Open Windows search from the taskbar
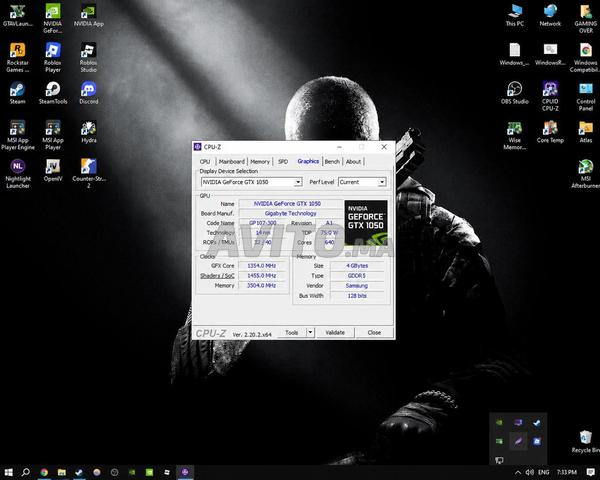The height and width of the screenshot is (480, 600). pyautogui.click(x=26, y=472)
